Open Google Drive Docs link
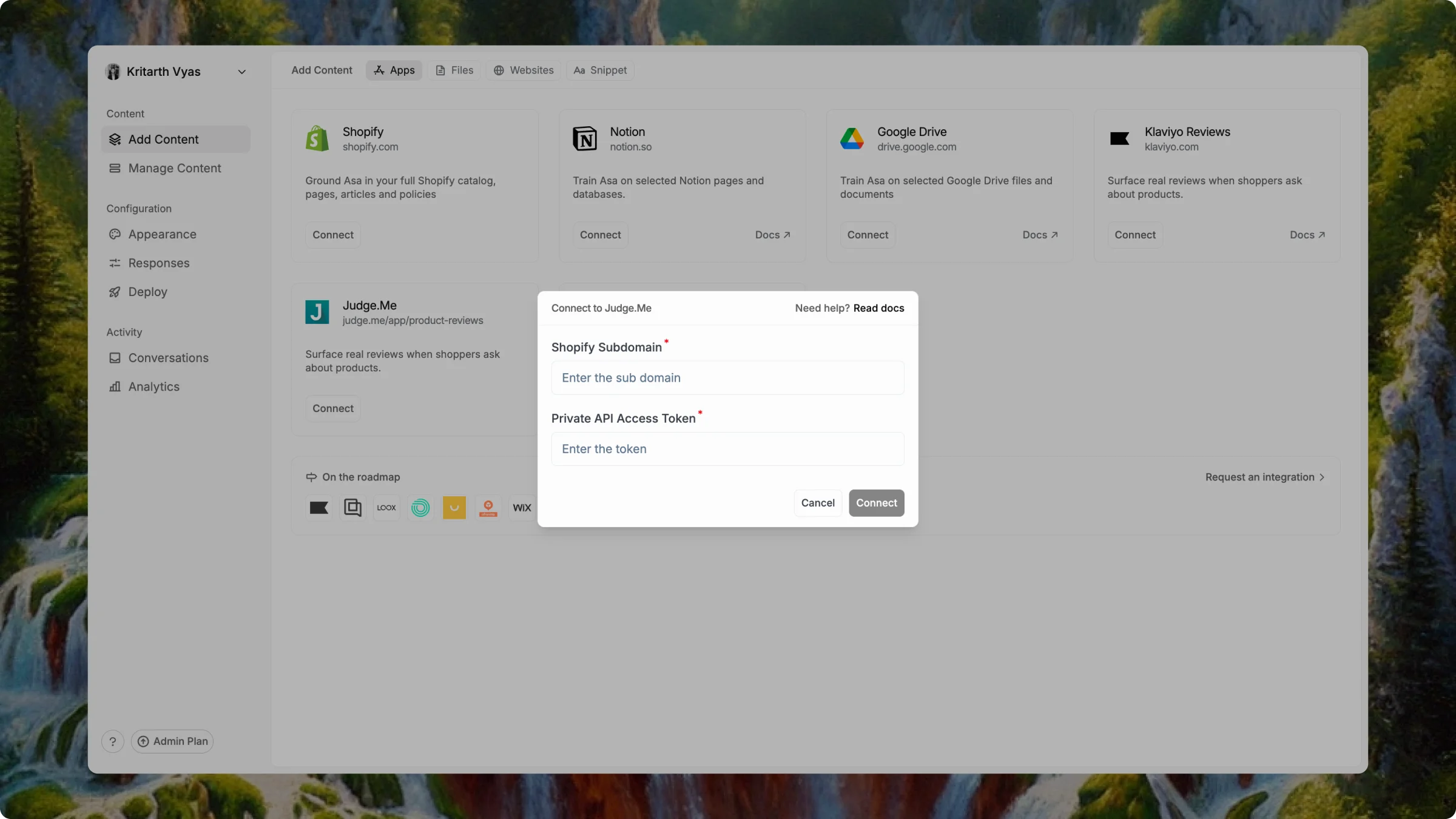Viewport: 1456px width, 819px height. click(x=1040, y=235)
